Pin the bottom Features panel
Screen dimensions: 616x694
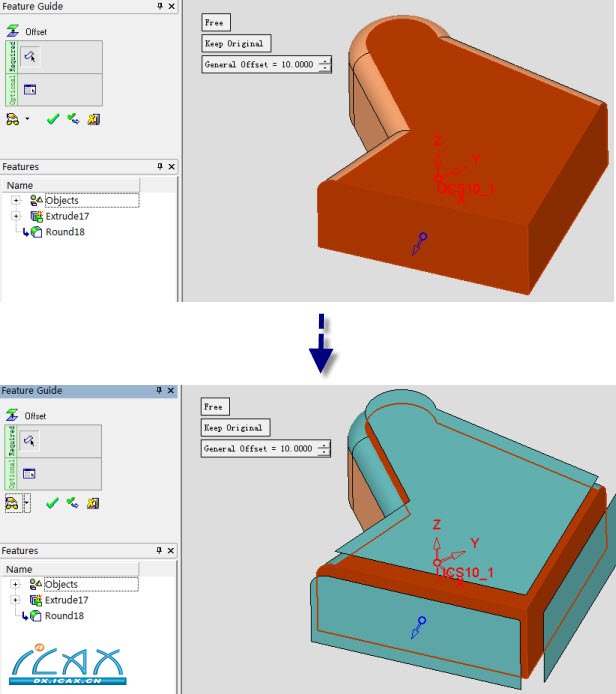coord(159,550)
